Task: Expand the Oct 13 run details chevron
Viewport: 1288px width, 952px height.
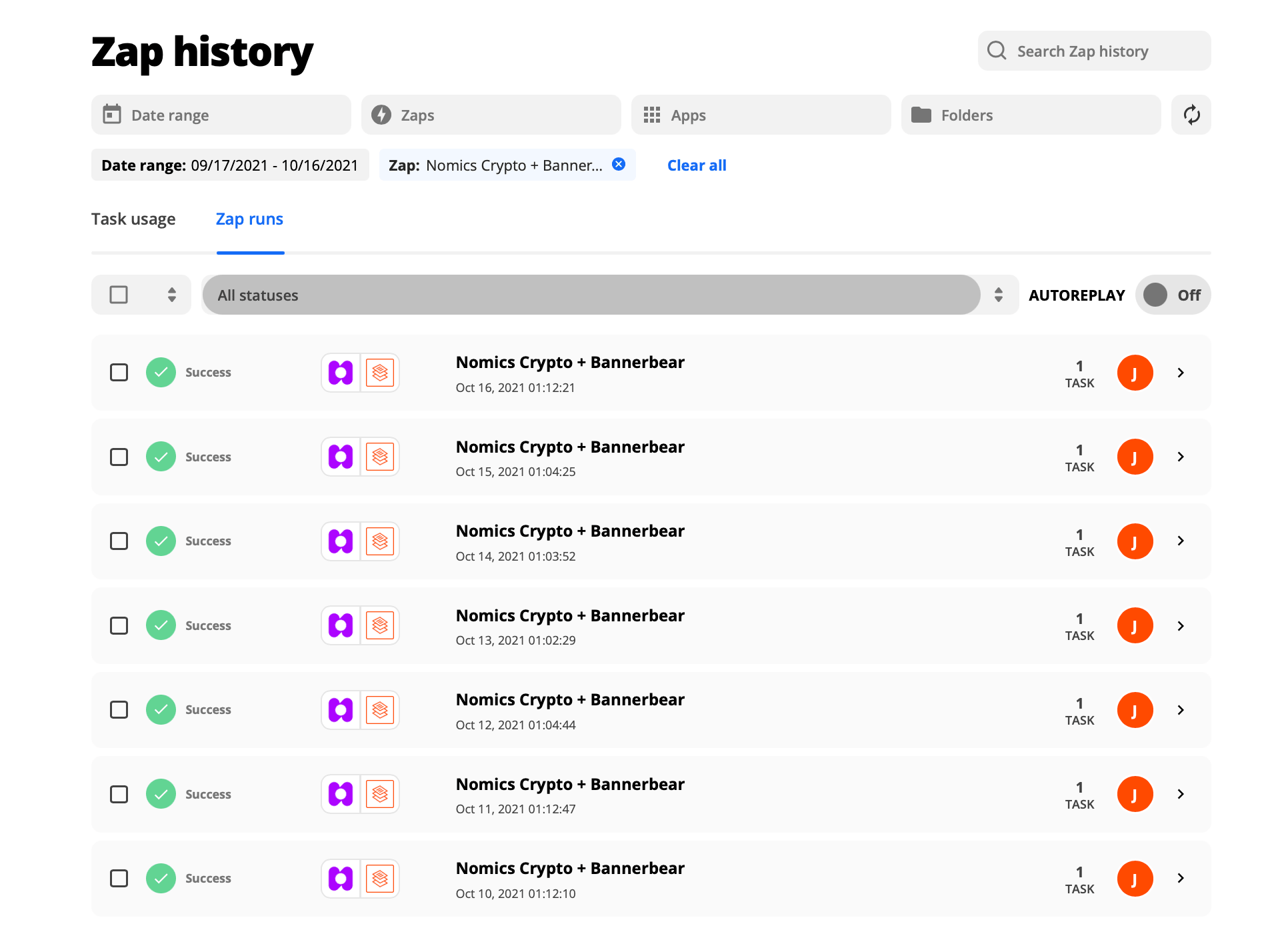Action: coord(1181,625)
